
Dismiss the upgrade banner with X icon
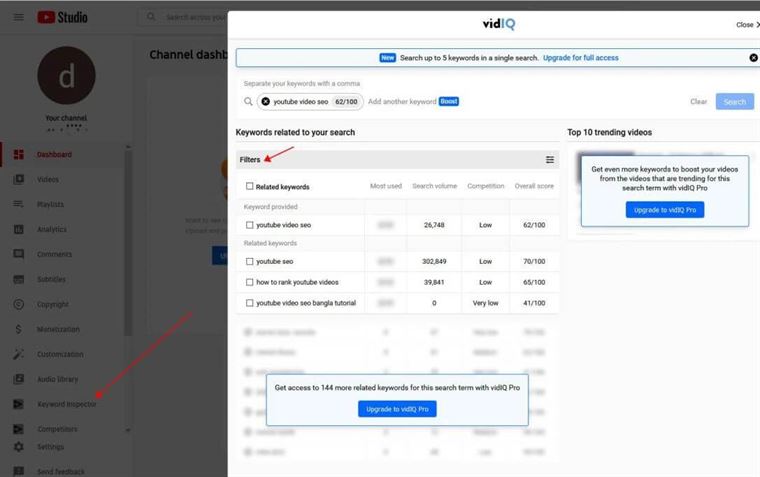tap(753, 58)
